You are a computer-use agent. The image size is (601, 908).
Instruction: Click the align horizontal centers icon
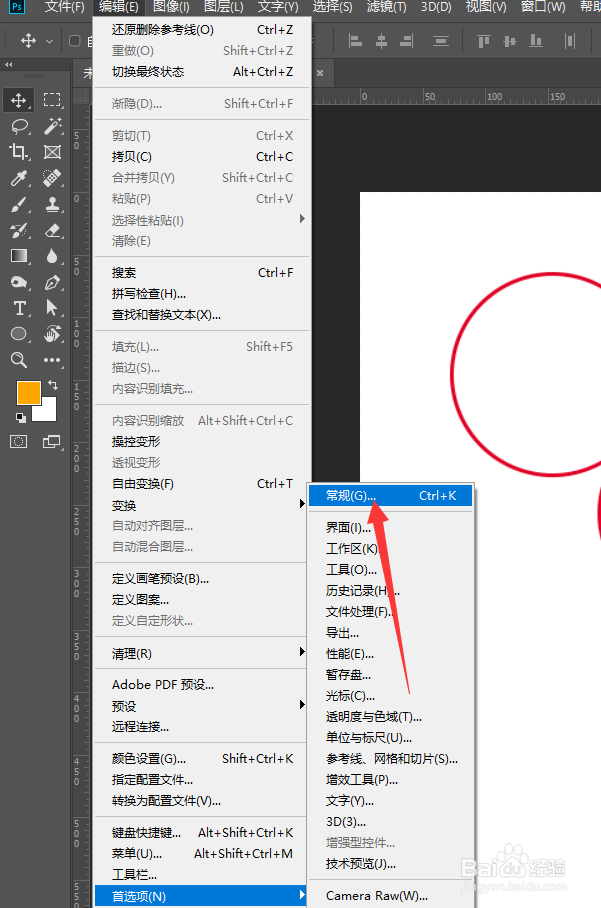point(381,41)
